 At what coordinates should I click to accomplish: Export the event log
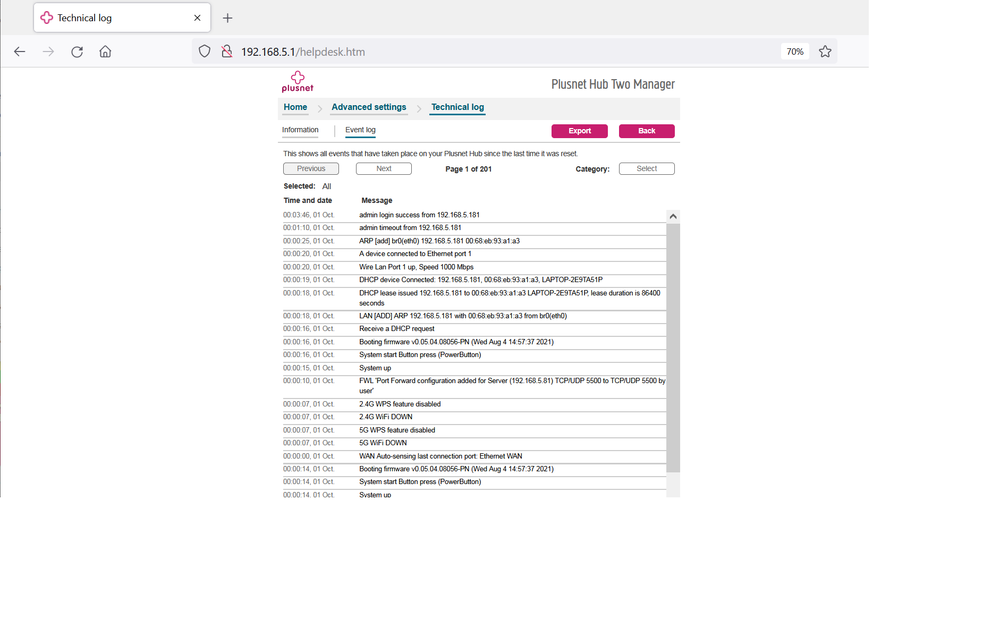click(x=579, y=131)
